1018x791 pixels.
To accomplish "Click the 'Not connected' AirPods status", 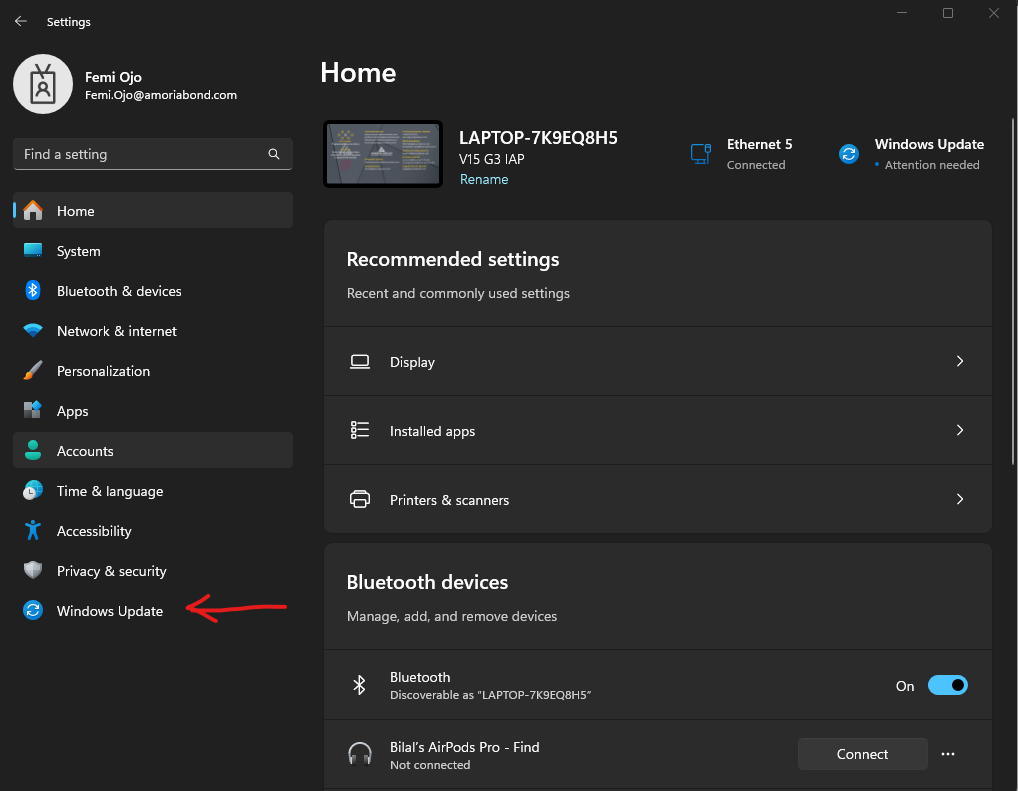I will (x=430, y=765).
